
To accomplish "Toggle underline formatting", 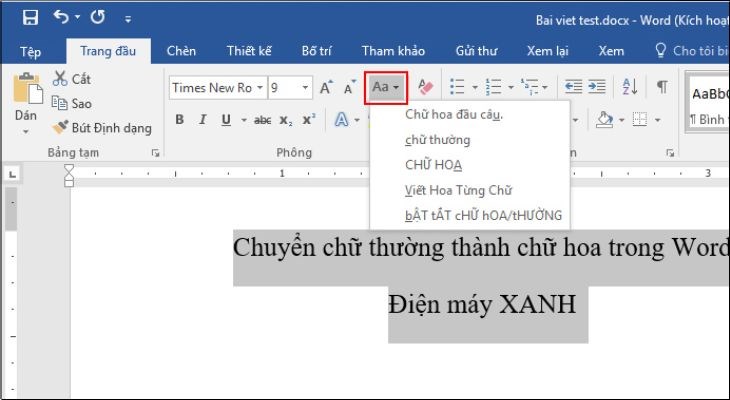I will pos(226,120).
